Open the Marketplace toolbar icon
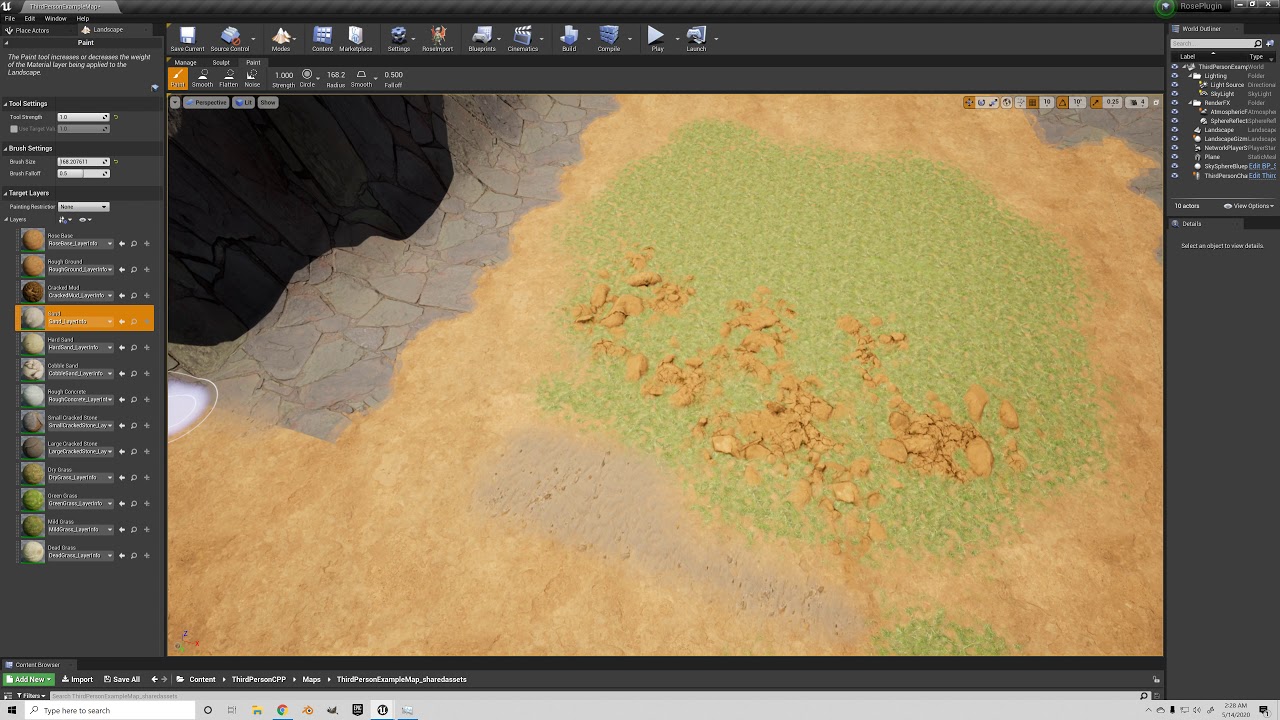The height and width of the screenshot is (720, 1280). 355,39
